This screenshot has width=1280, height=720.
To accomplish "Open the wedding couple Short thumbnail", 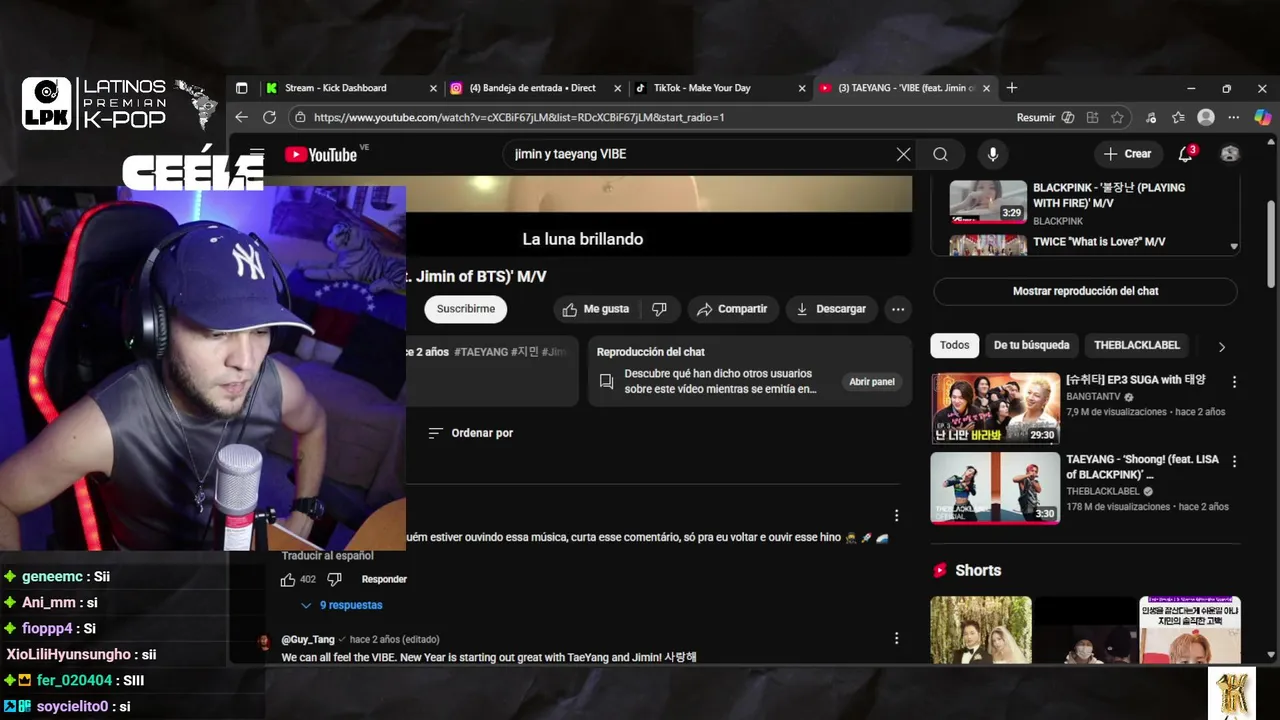I will (x=981, y=630).
